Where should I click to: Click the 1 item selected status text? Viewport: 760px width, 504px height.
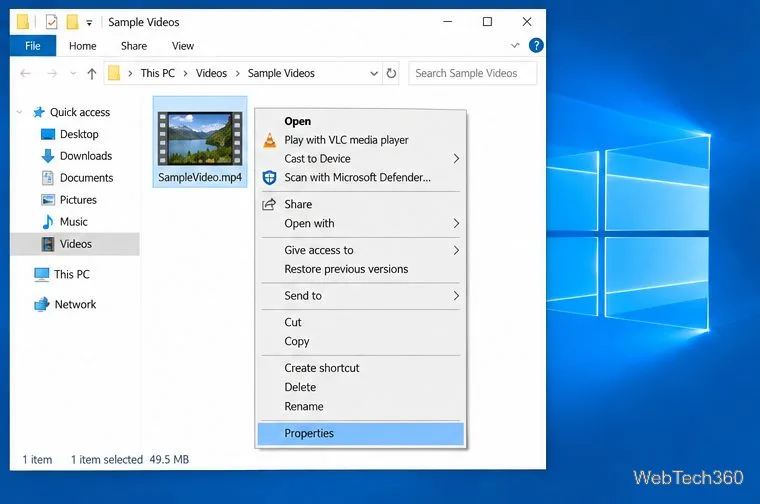(x=107, y=459)
